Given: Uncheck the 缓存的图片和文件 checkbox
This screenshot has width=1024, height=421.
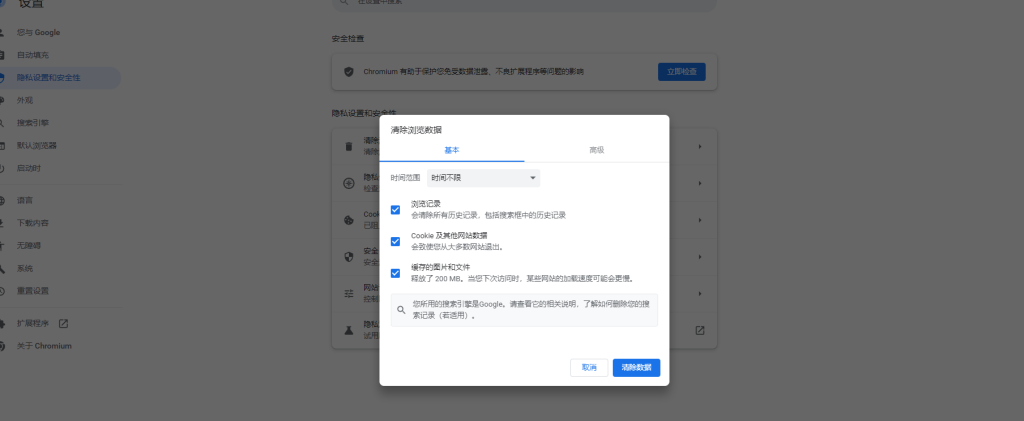Looking at the screenshot, I should click(x=396, y=273).
